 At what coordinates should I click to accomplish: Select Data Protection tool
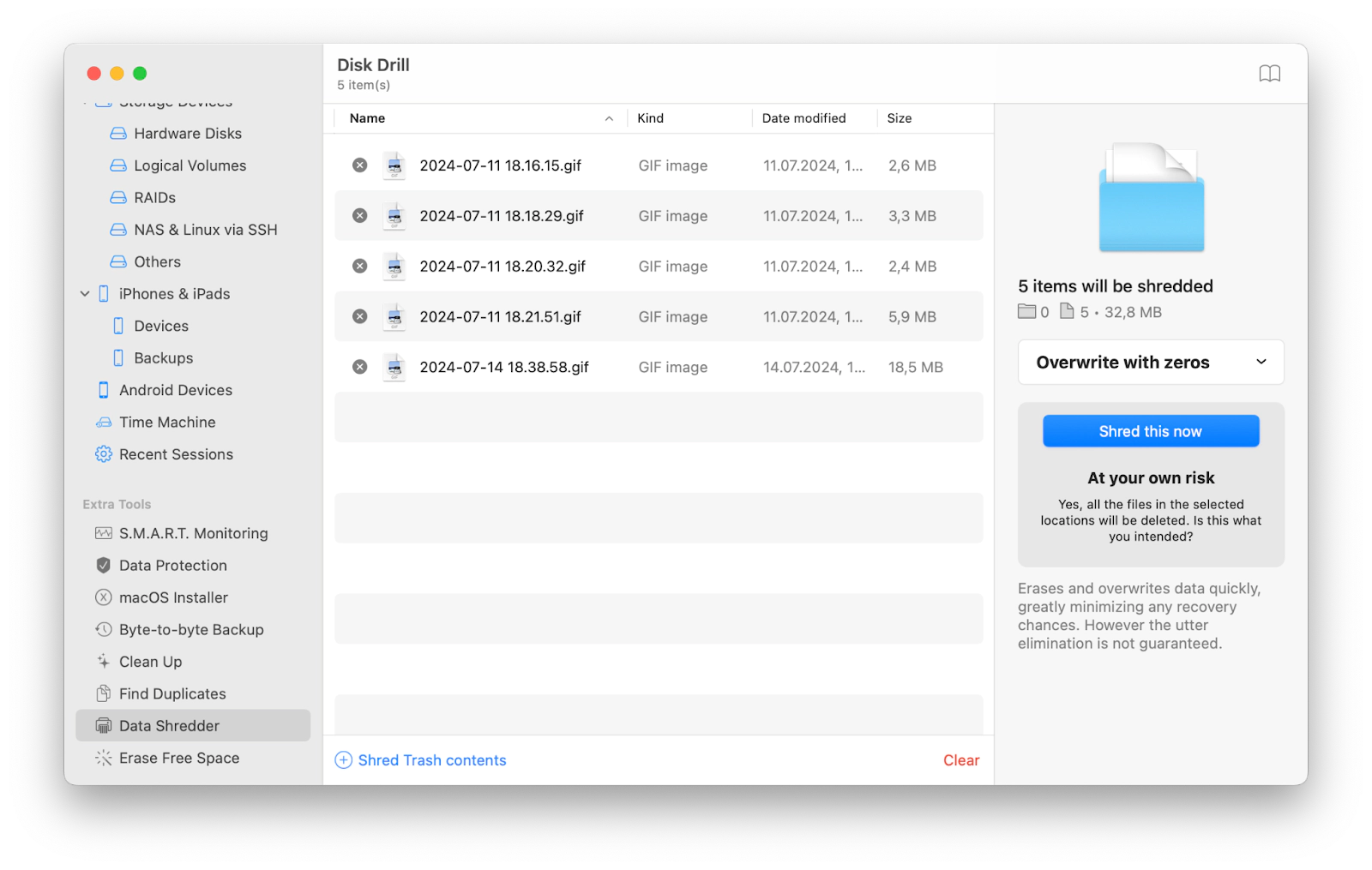tap(173, 566)
